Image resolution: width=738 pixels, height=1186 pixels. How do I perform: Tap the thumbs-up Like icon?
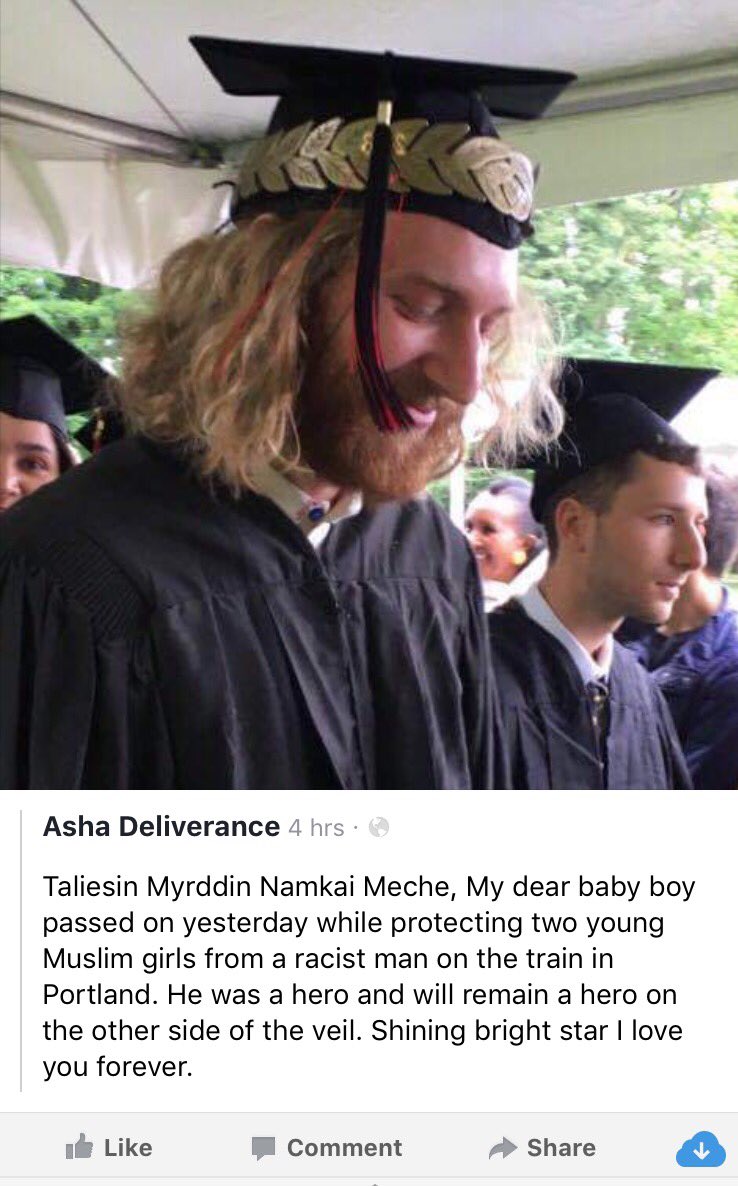pos(79,1147)
